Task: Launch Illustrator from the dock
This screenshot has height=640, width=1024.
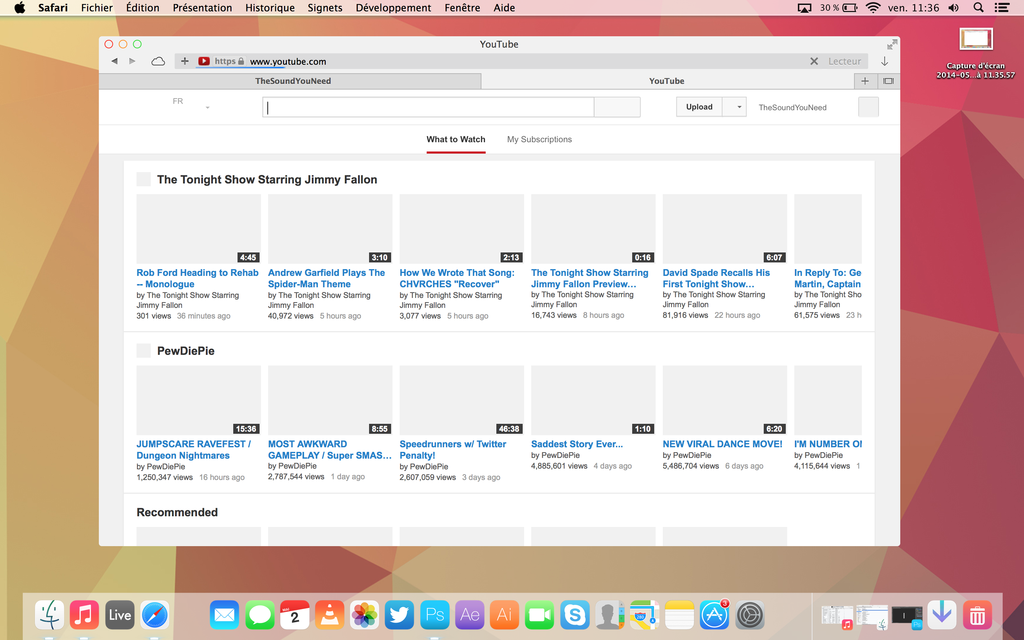Action: click(x=504, y=615)
